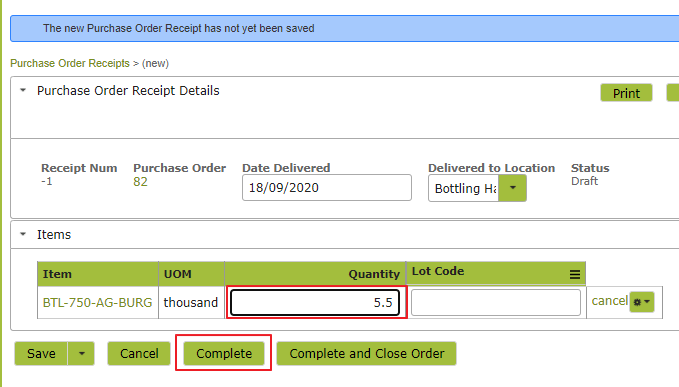Collapse the Items section
This screenshot has width=679, height=387.
[23, 234]
